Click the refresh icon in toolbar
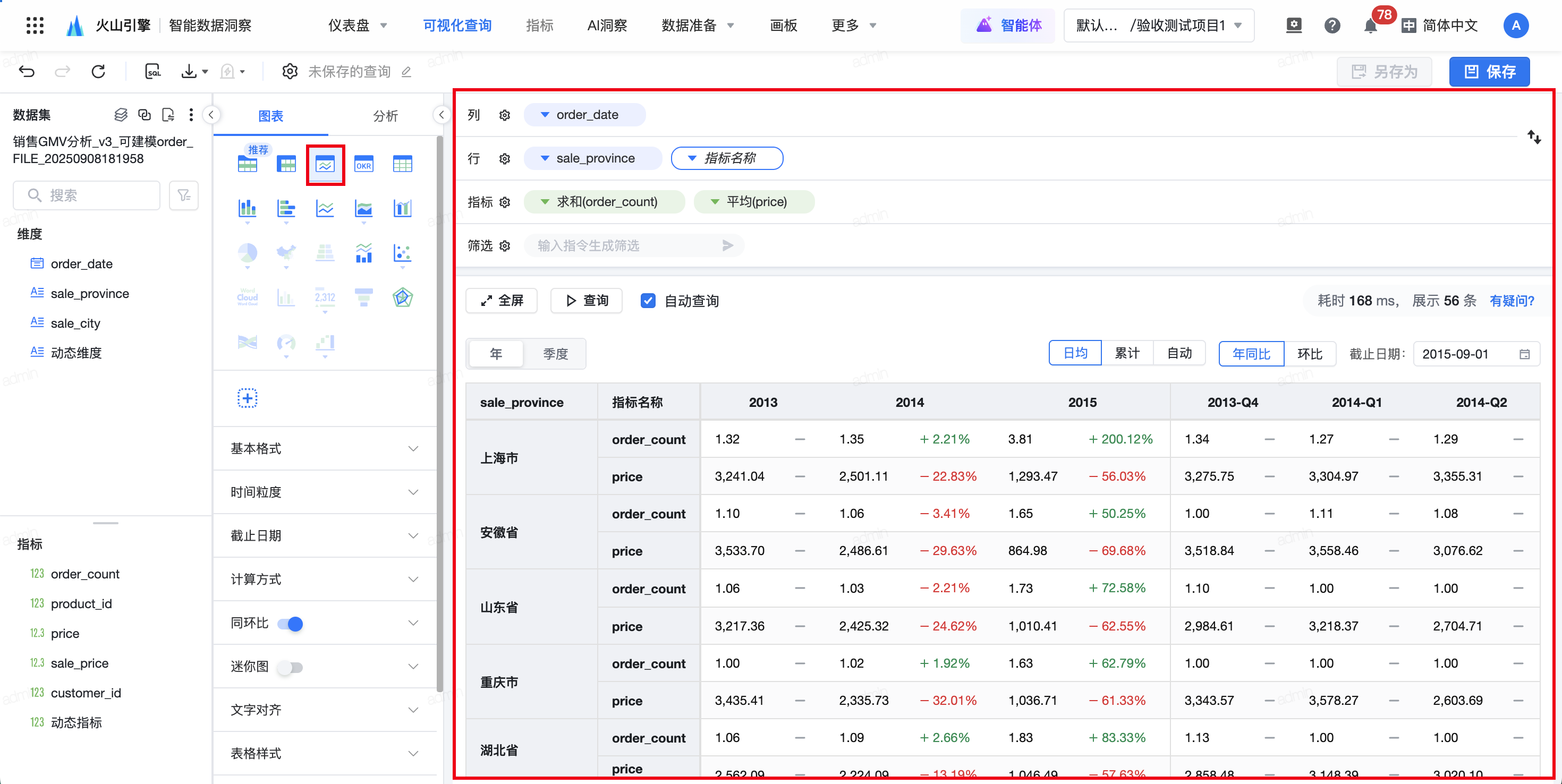Viewport: 1562px width, 784px height. point(98,72)
